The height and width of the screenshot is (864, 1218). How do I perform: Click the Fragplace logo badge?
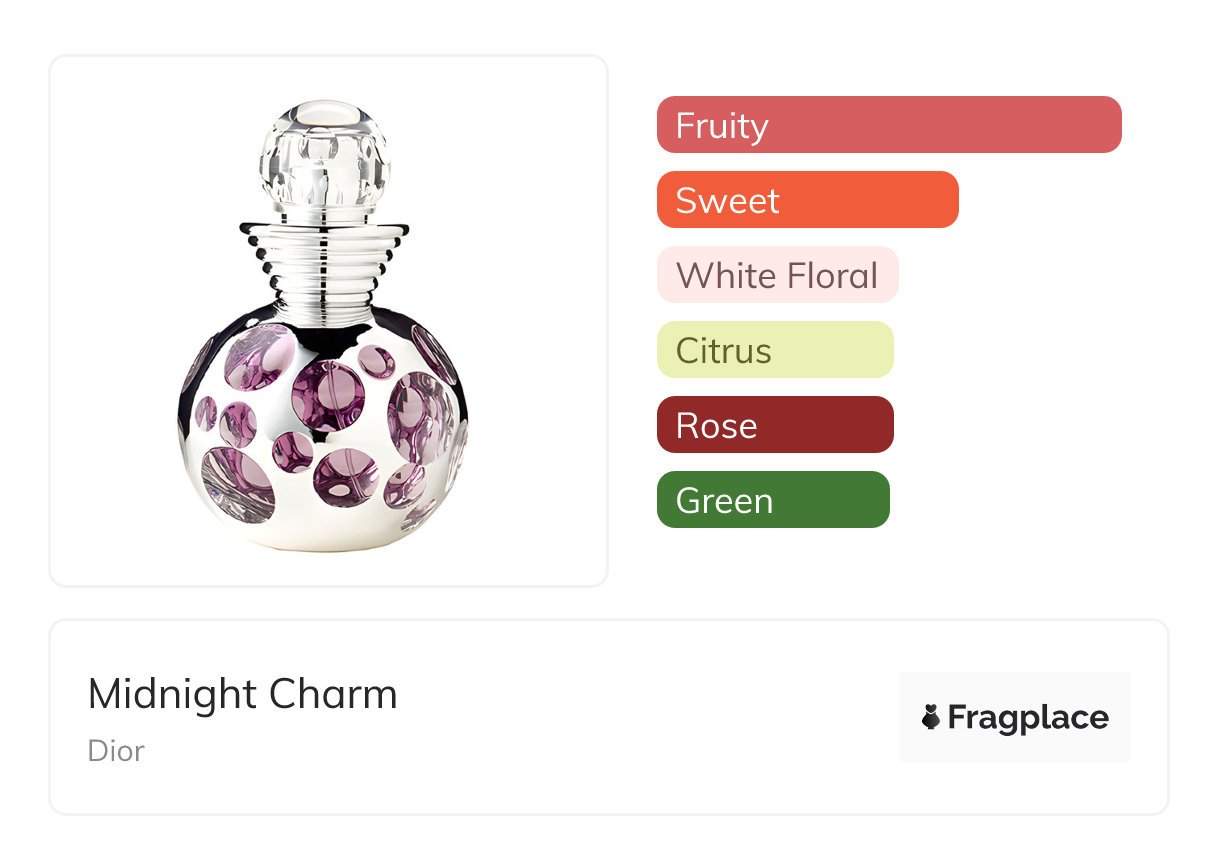coord(1014,717)
